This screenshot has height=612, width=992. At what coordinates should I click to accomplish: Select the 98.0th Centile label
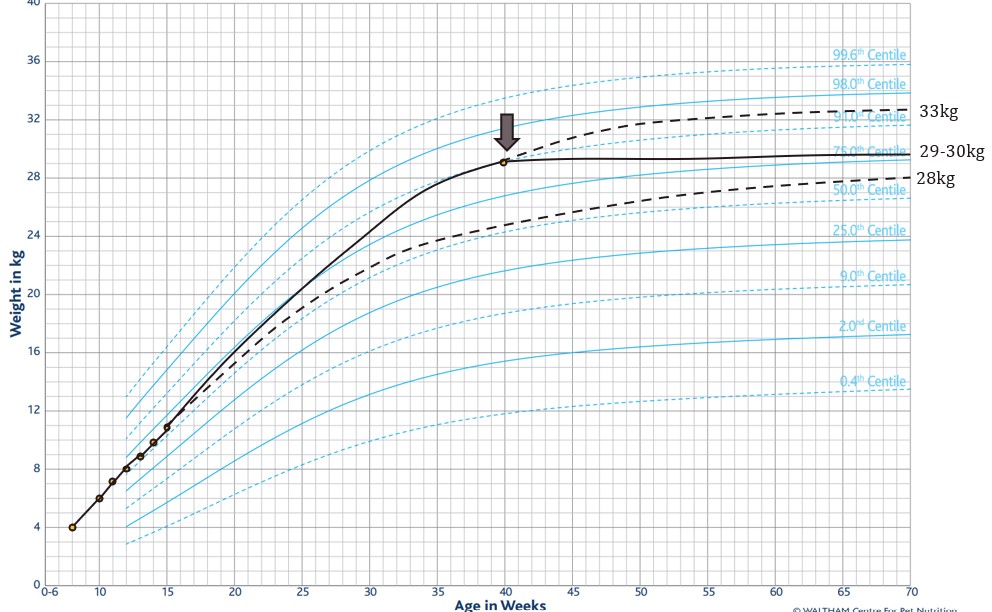869,84
